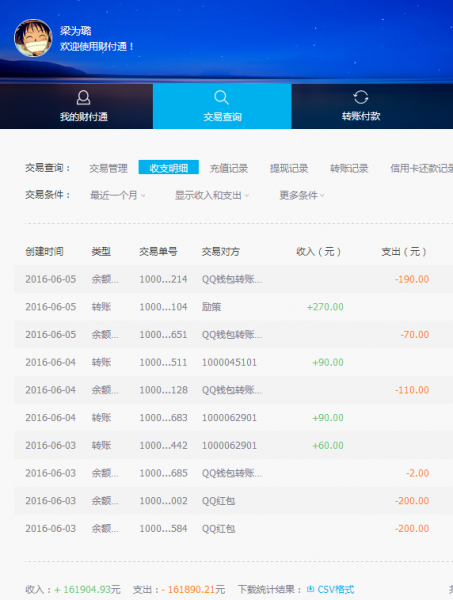Click the 创建时间 column header
Screen dimensions: 453x600
coord(44,251)
